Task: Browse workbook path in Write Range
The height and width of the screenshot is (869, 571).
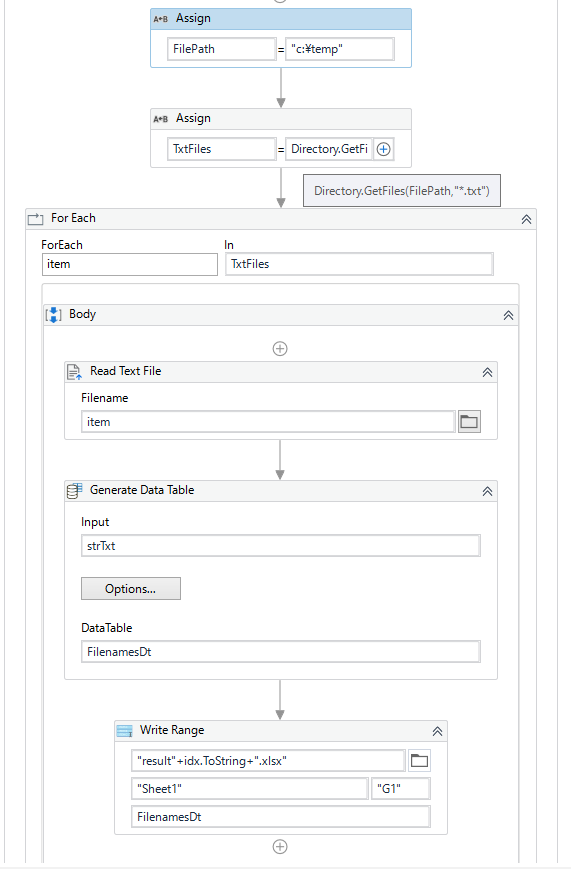Action: click(x=419, y=760)
